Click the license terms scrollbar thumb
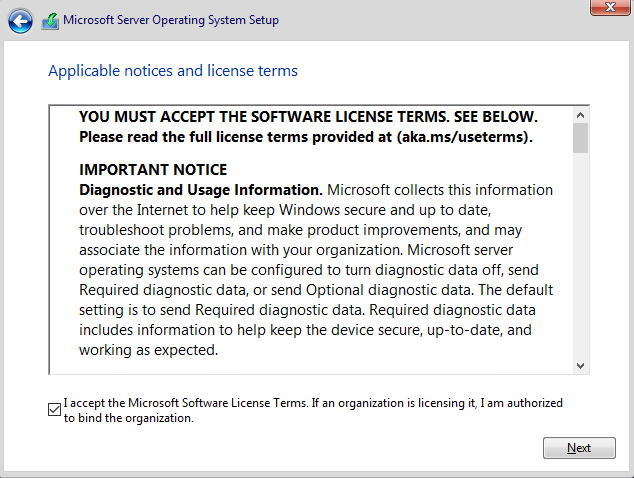Viewport: 634px width, 478px height. (580, 138)
